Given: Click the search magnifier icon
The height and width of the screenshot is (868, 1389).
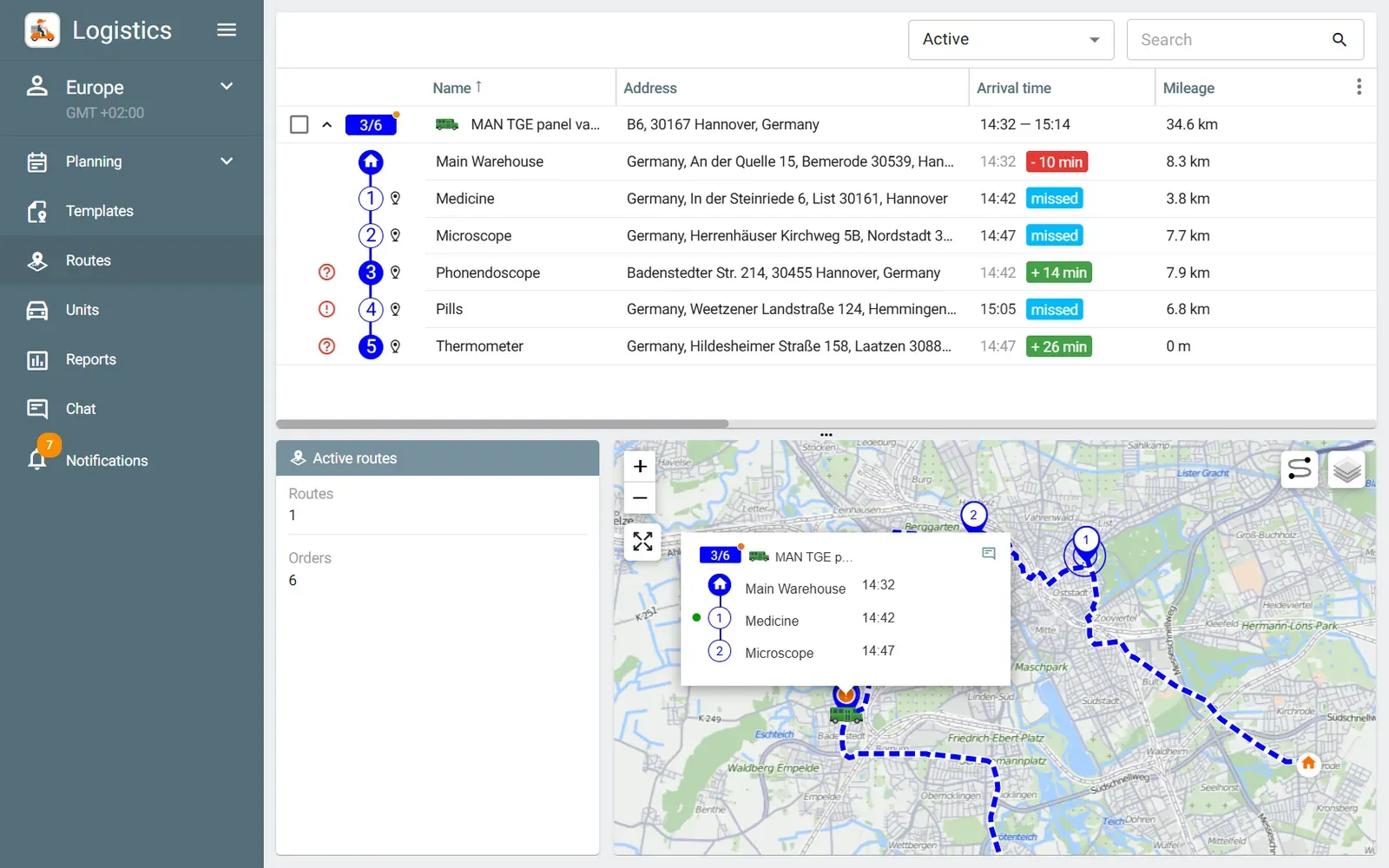Looking at the screenshot, I should (x=1340, y=40).
